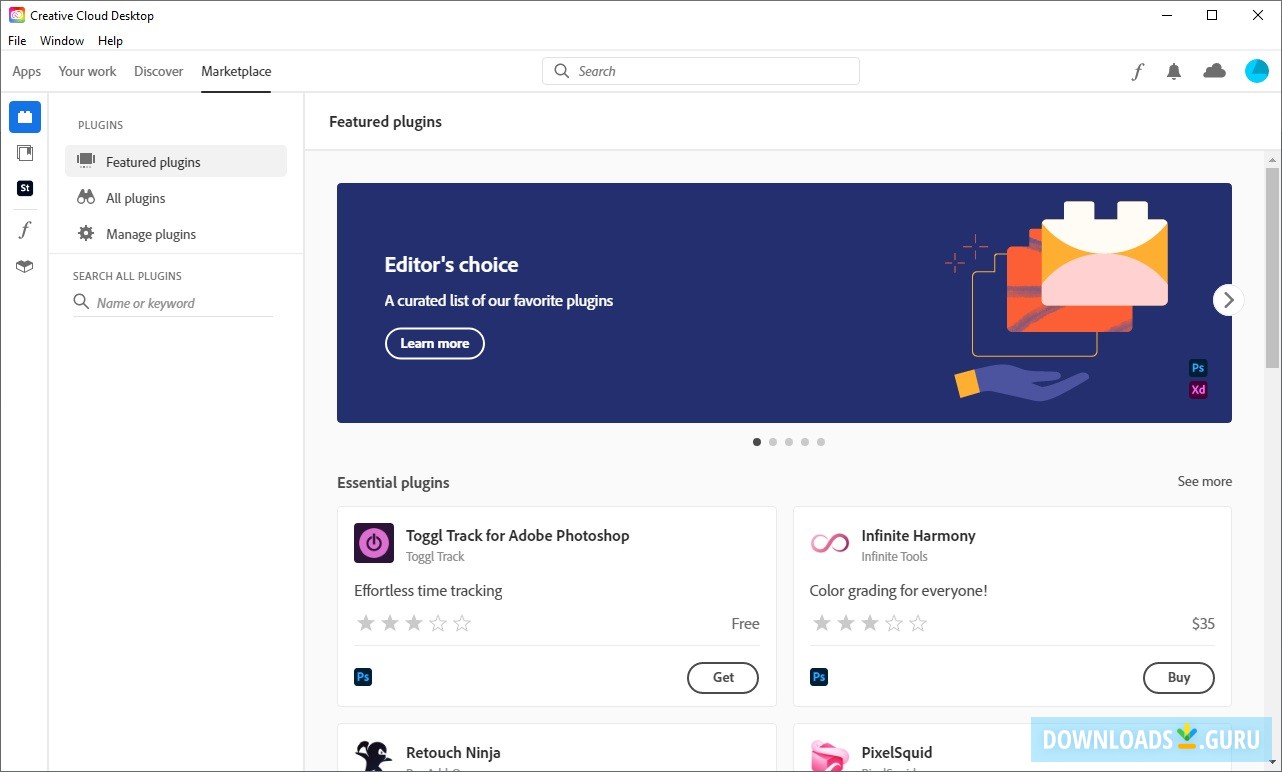Select the last carousel page dot
Screen dimensions: 1282x772
[821, 442]
